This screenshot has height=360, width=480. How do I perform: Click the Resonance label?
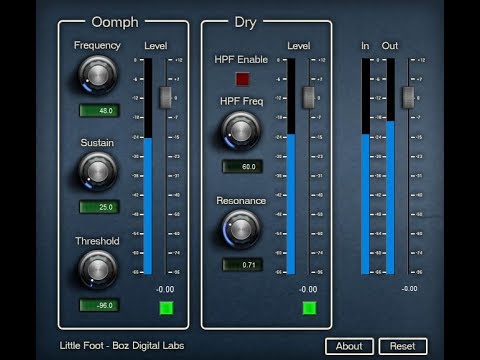click(241, 201)
